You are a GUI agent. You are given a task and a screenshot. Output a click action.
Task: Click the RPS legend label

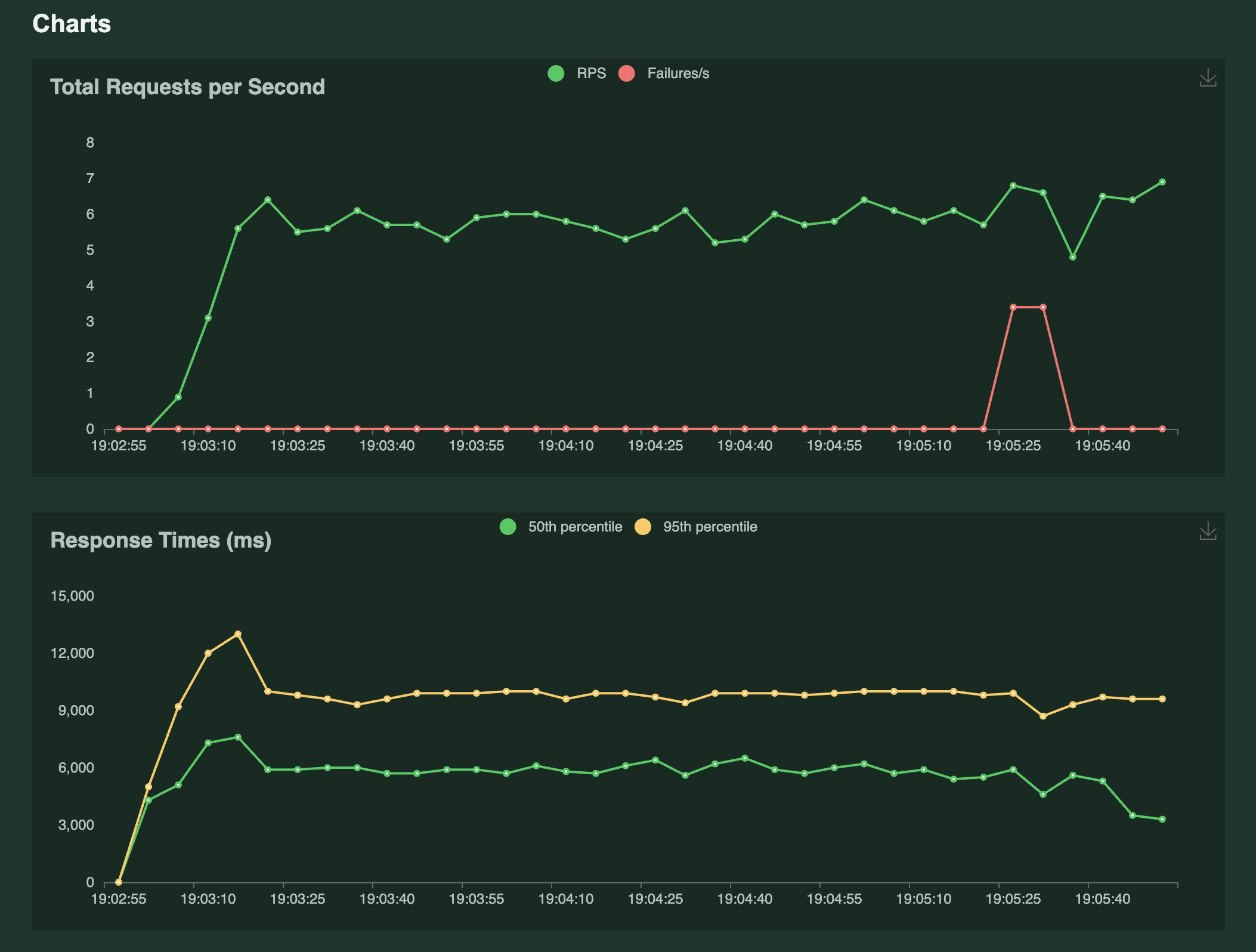coord(590,73)
